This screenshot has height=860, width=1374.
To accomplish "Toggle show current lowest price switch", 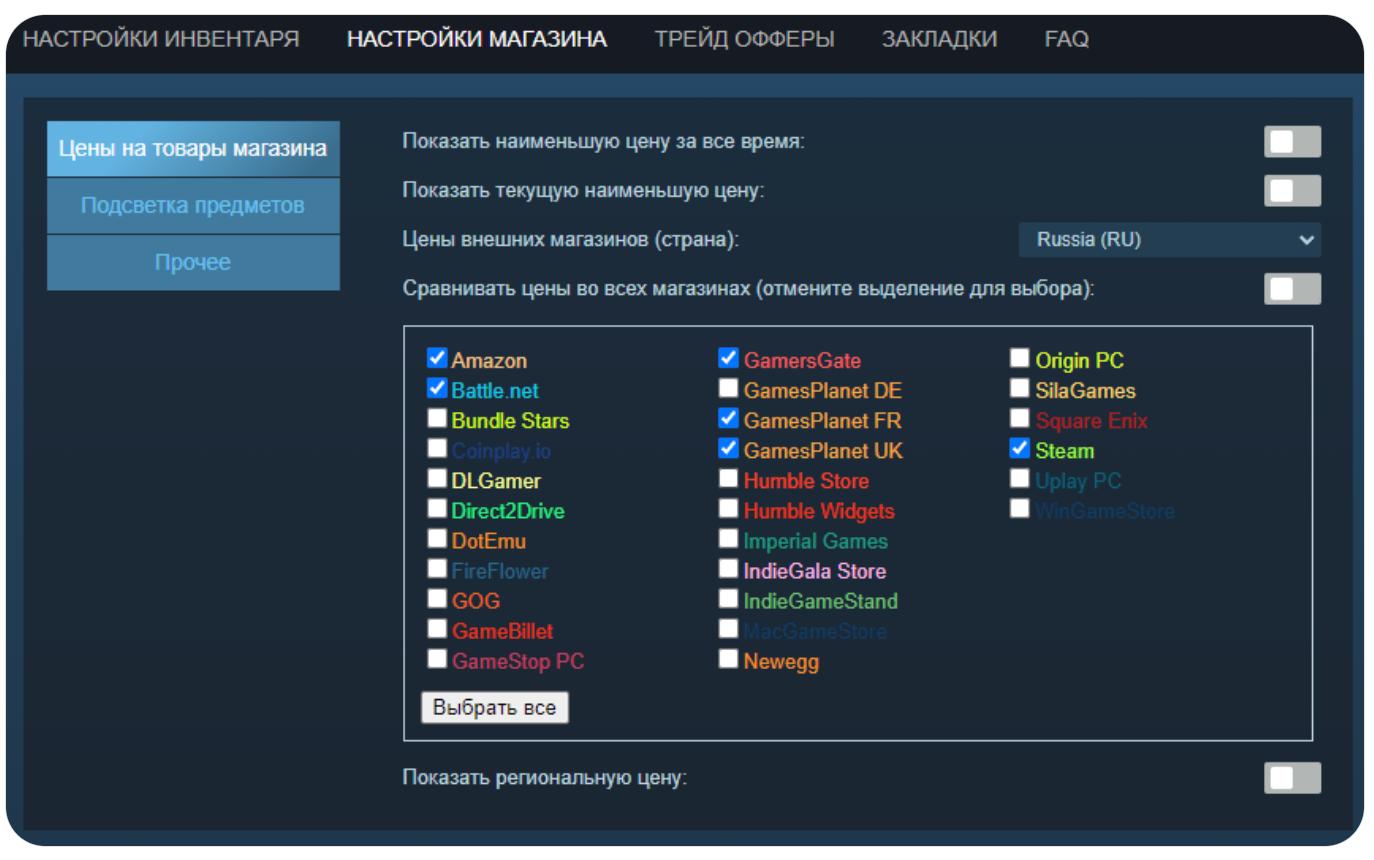I will point(1292,191).
